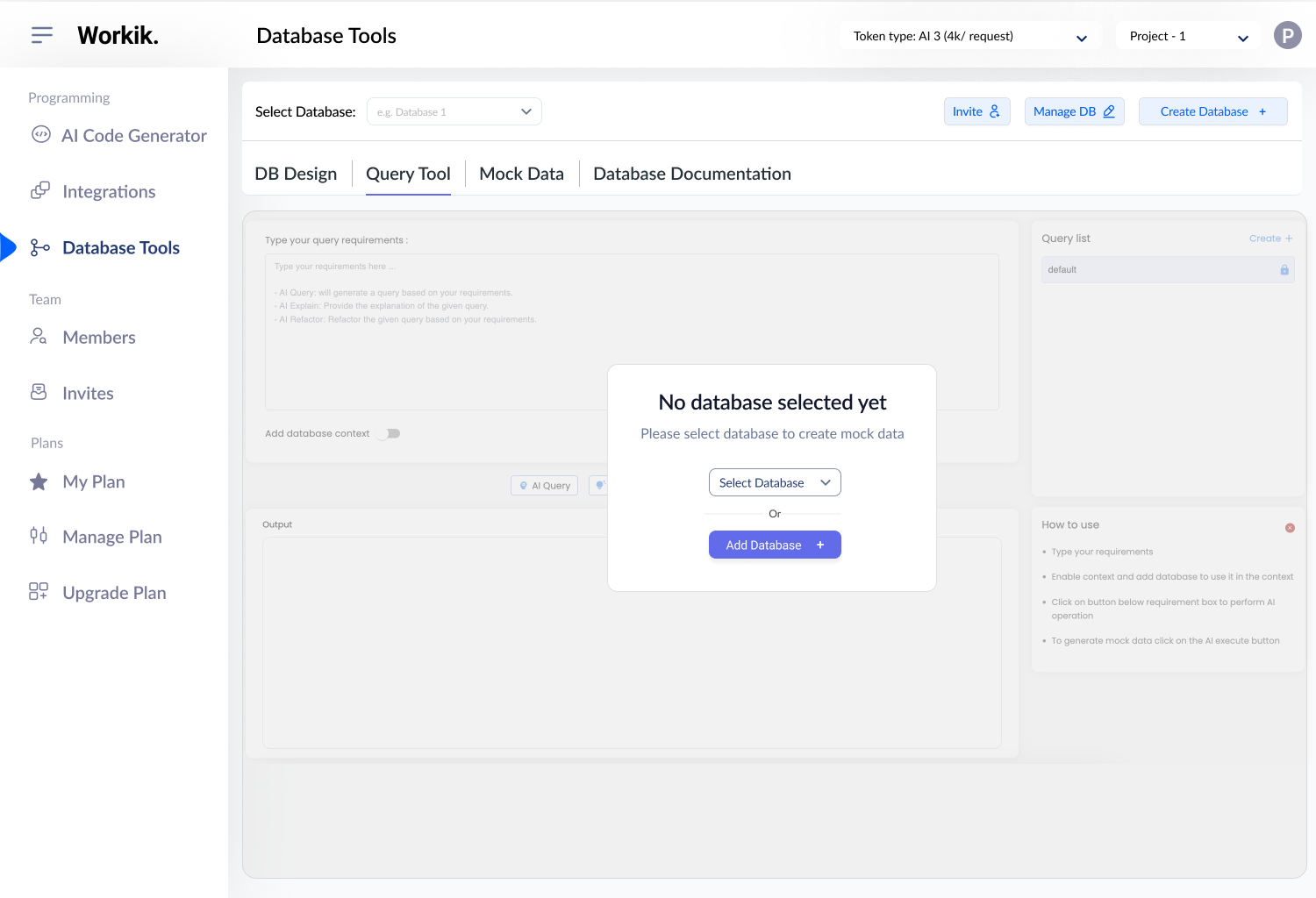The height and width of the screenshot is (898, 1316).
Task: Open the Members page
Action: pos(98,337)
